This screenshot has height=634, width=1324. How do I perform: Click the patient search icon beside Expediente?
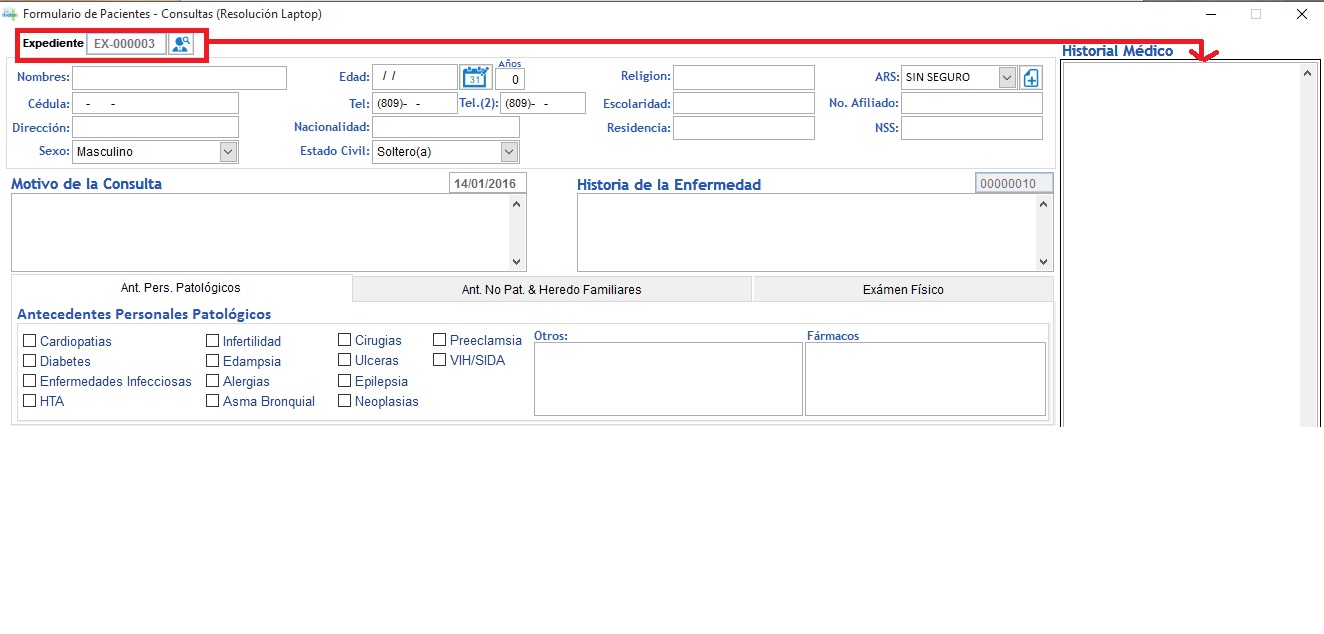(x=181, y=44)
